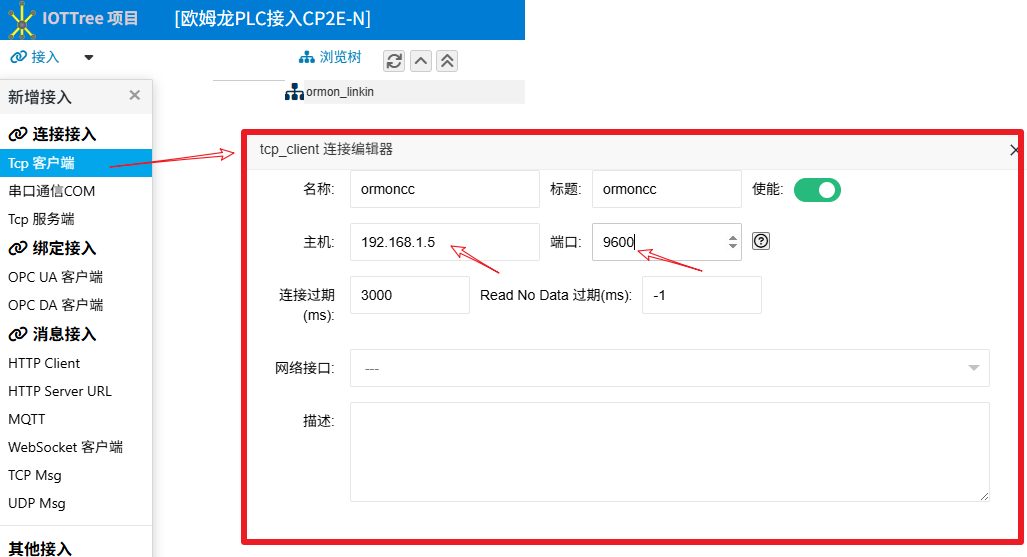The width and height of the screenshot is (1027, 557).
Task: Increase port value with stepper up
Action: click(x=732, y=237)
